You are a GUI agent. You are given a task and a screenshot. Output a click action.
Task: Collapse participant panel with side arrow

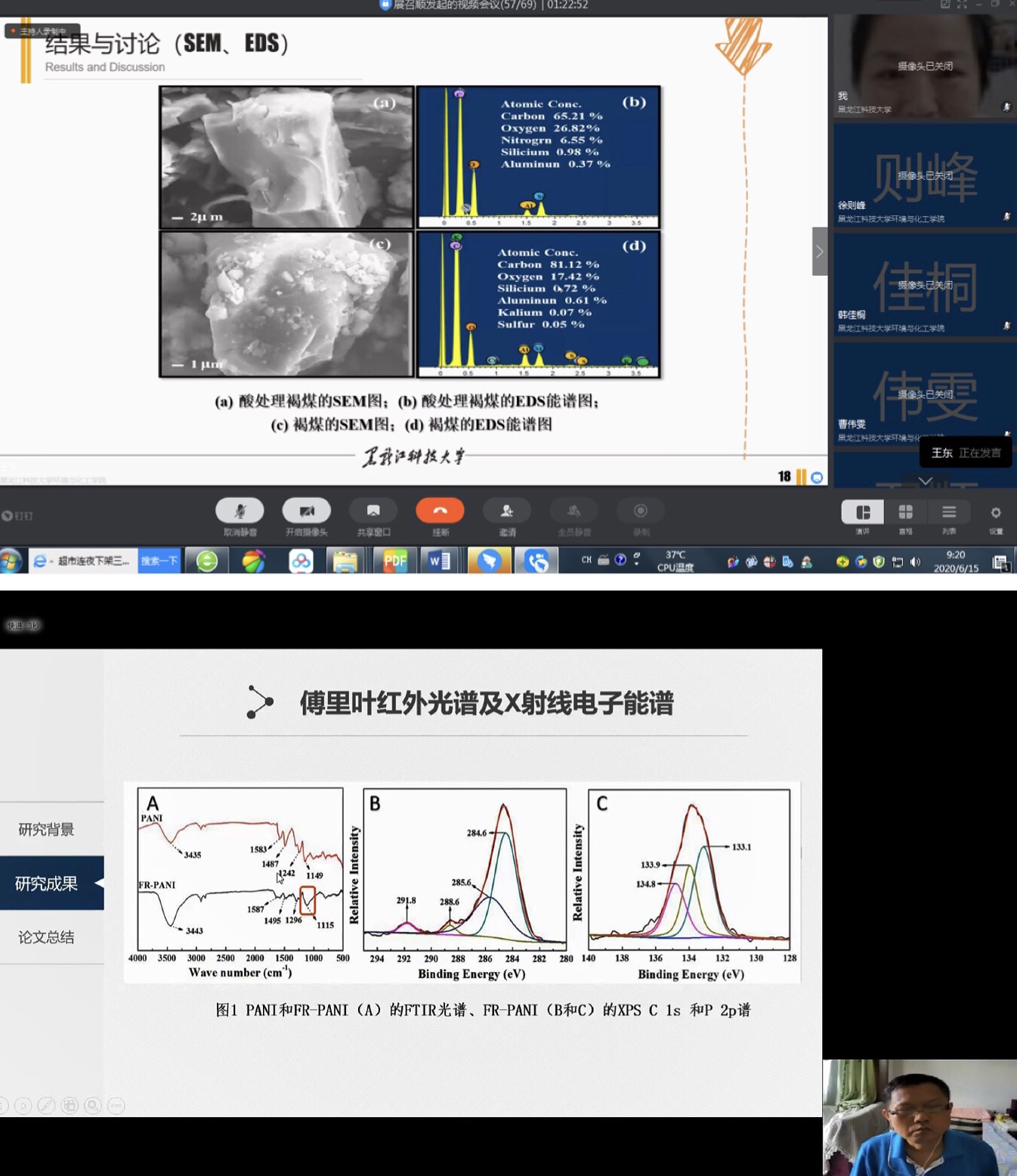(819, 252)
